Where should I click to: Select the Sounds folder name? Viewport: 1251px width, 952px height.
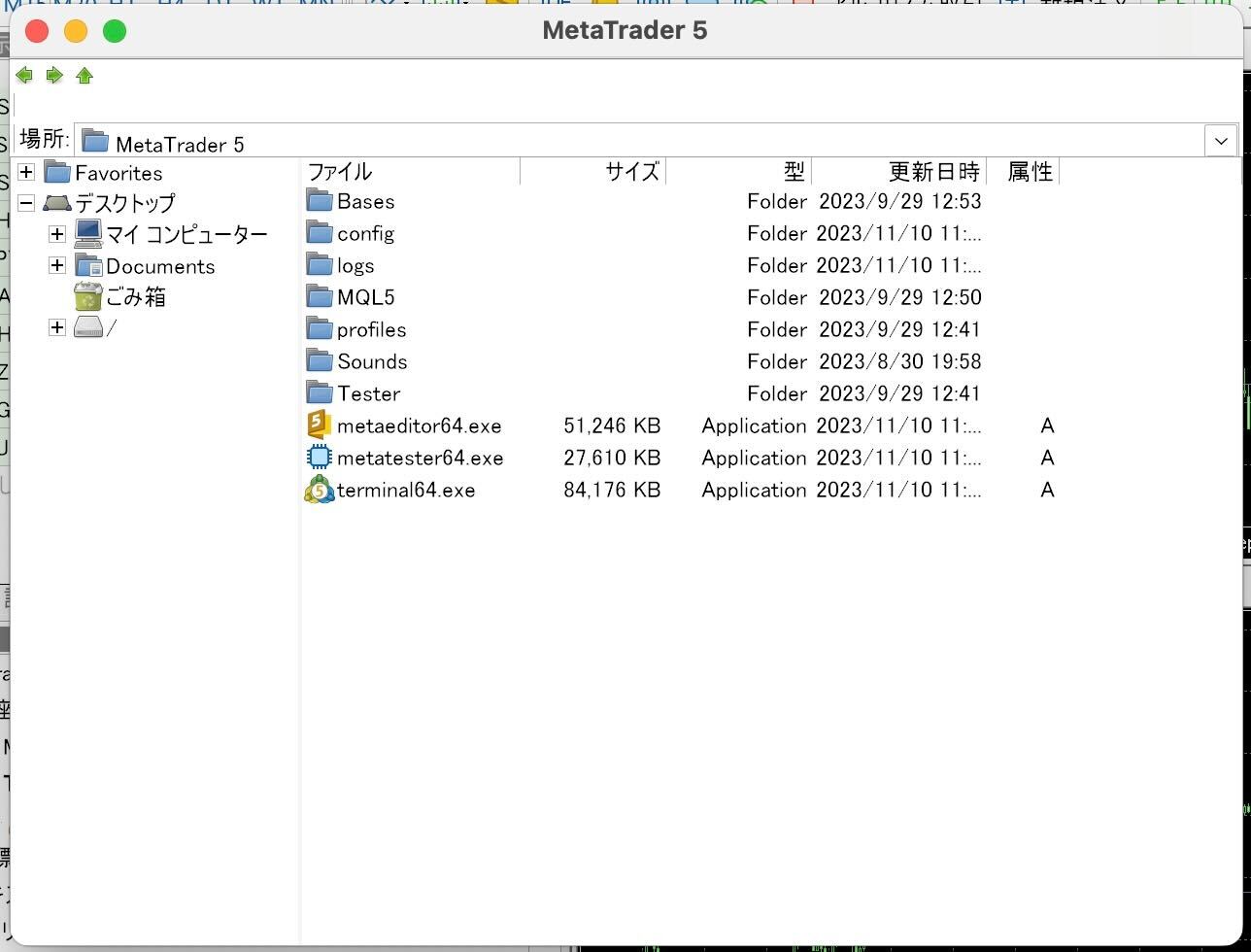(x=372, y=361)
